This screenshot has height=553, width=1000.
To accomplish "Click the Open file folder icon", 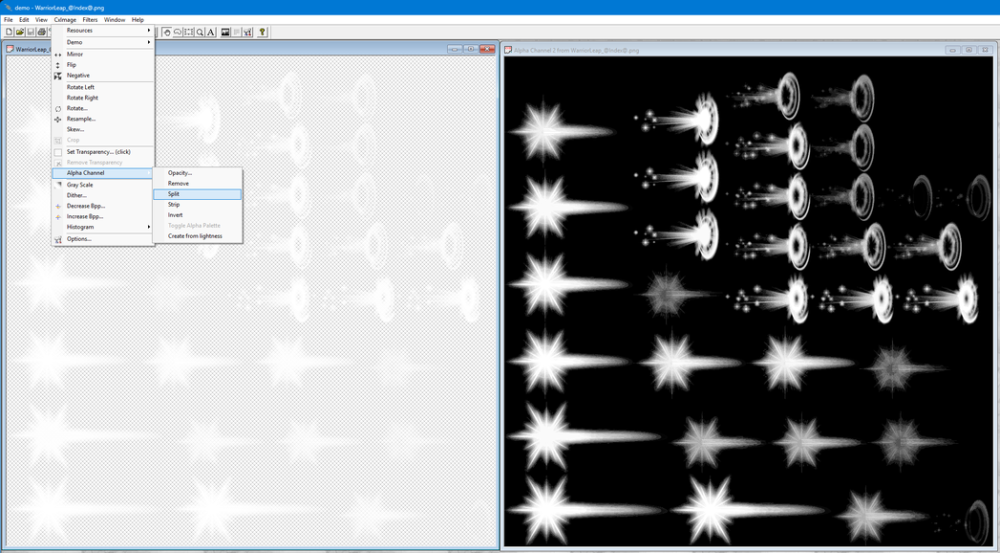I will [x=19, y=32].
